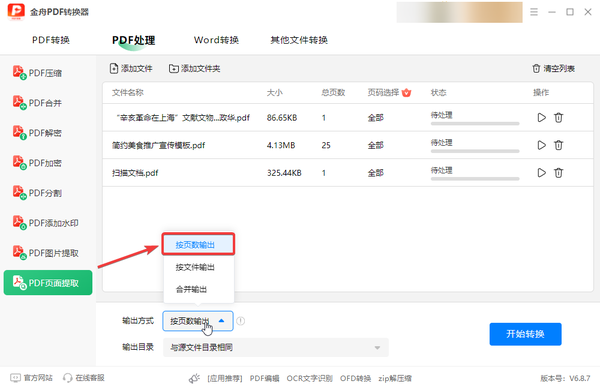Click the 应用推荐 megaphone icon

[194, 378]
